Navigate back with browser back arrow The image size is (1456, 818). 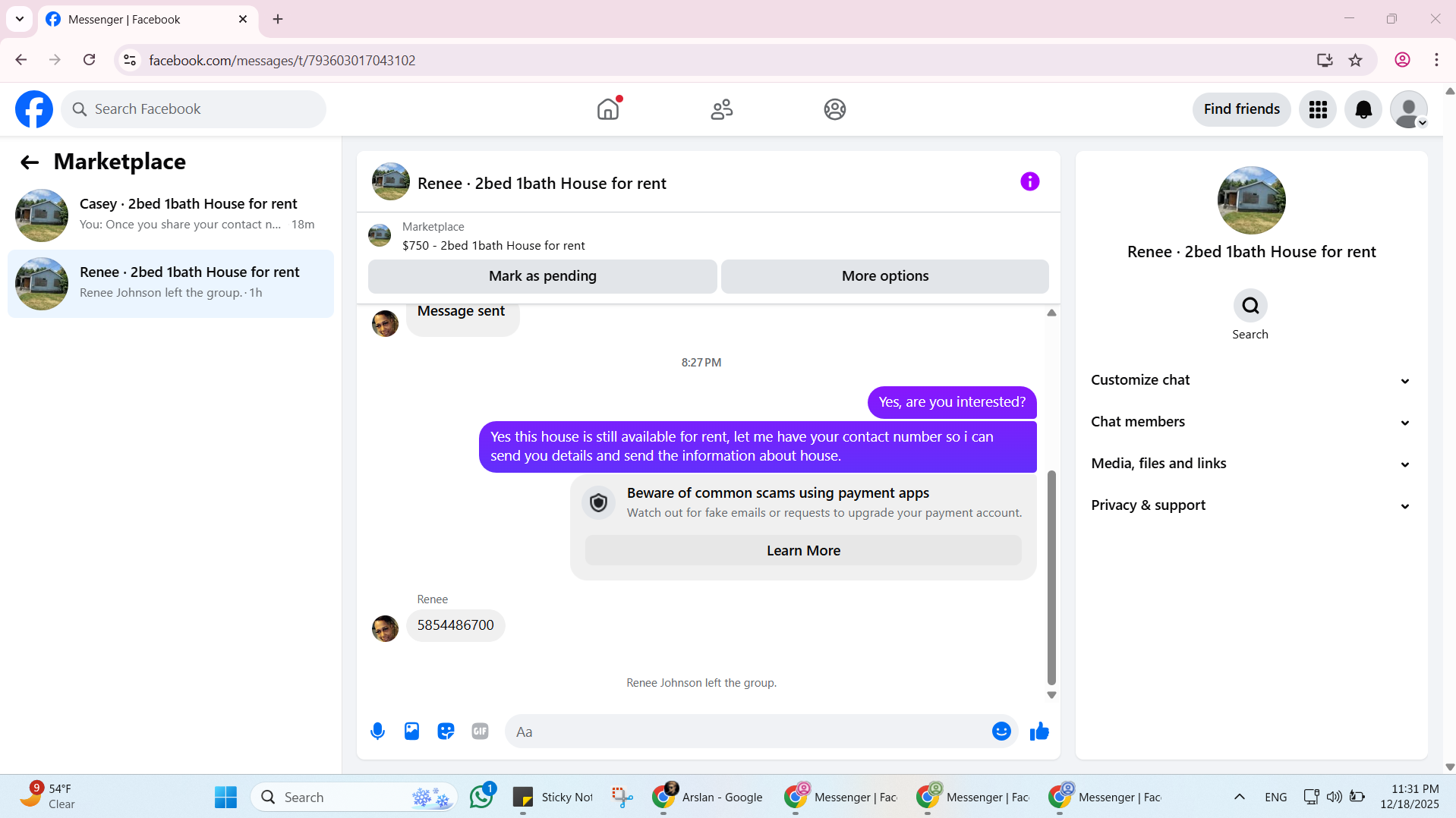tap(21, 60)
